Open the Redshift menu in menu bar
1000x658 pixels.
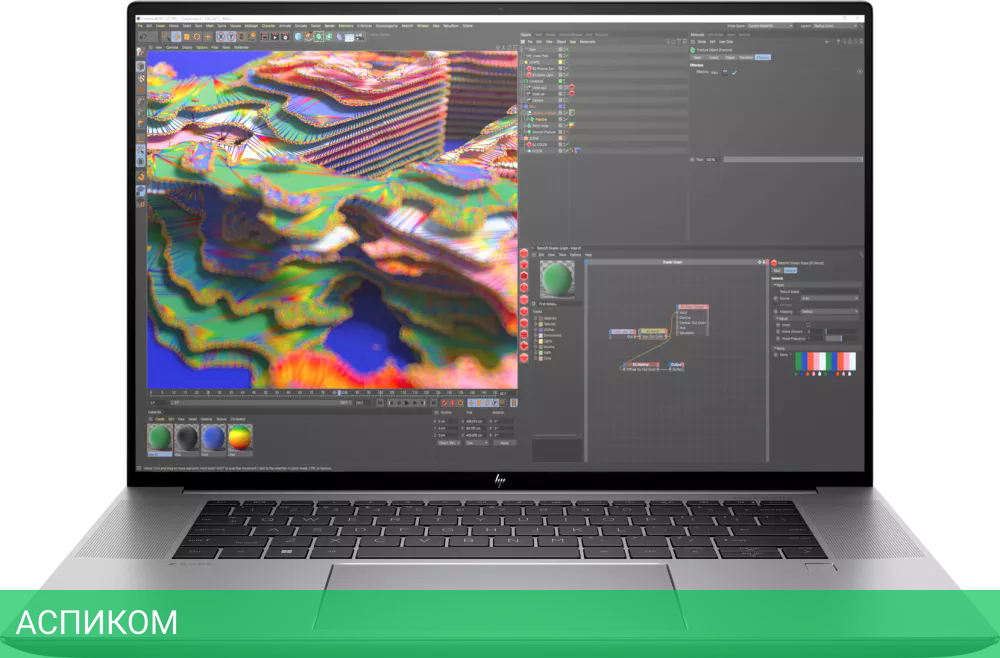click(x=407, y=26)
